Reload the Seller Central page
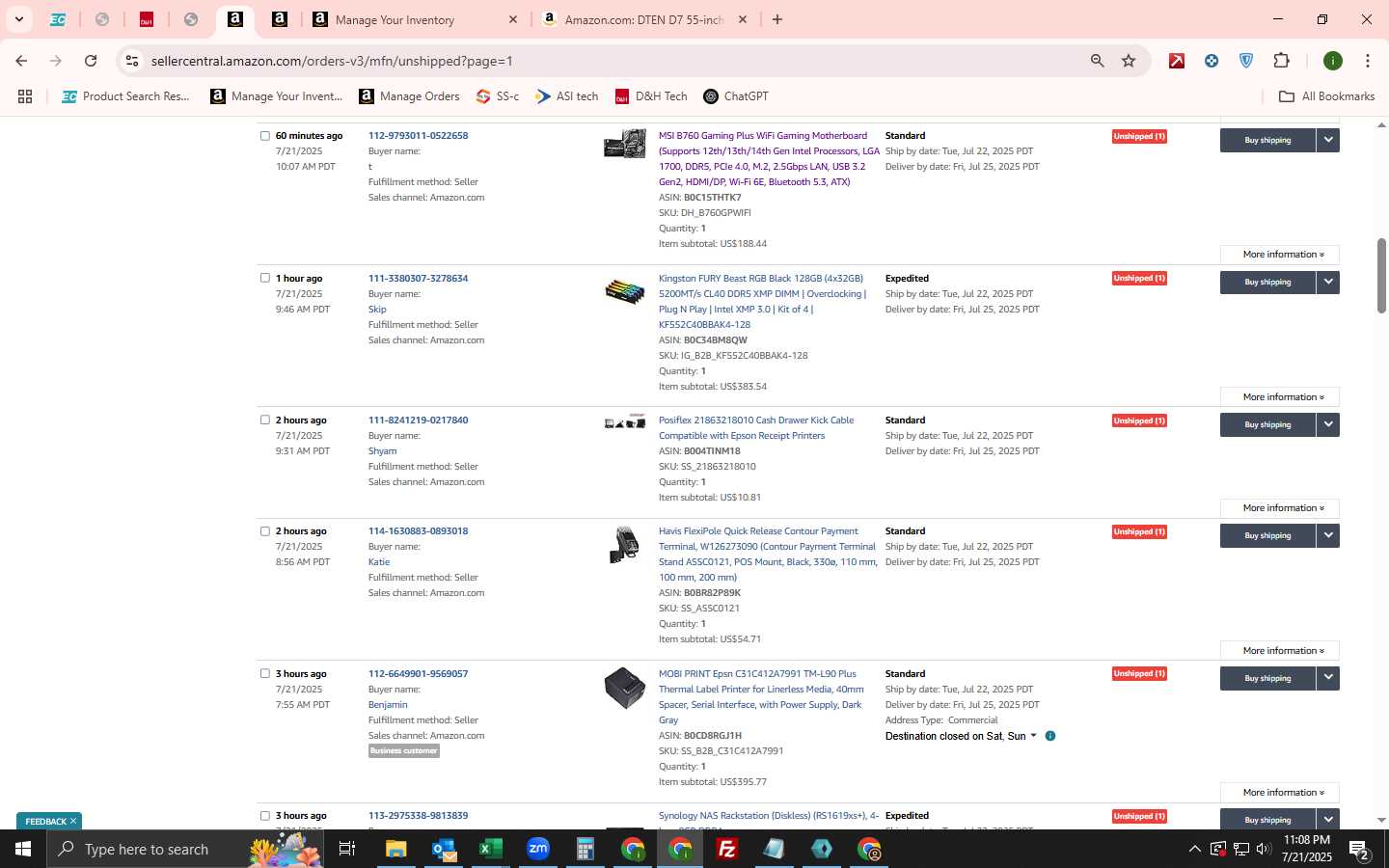The image size is (1389, 868). 91,61
